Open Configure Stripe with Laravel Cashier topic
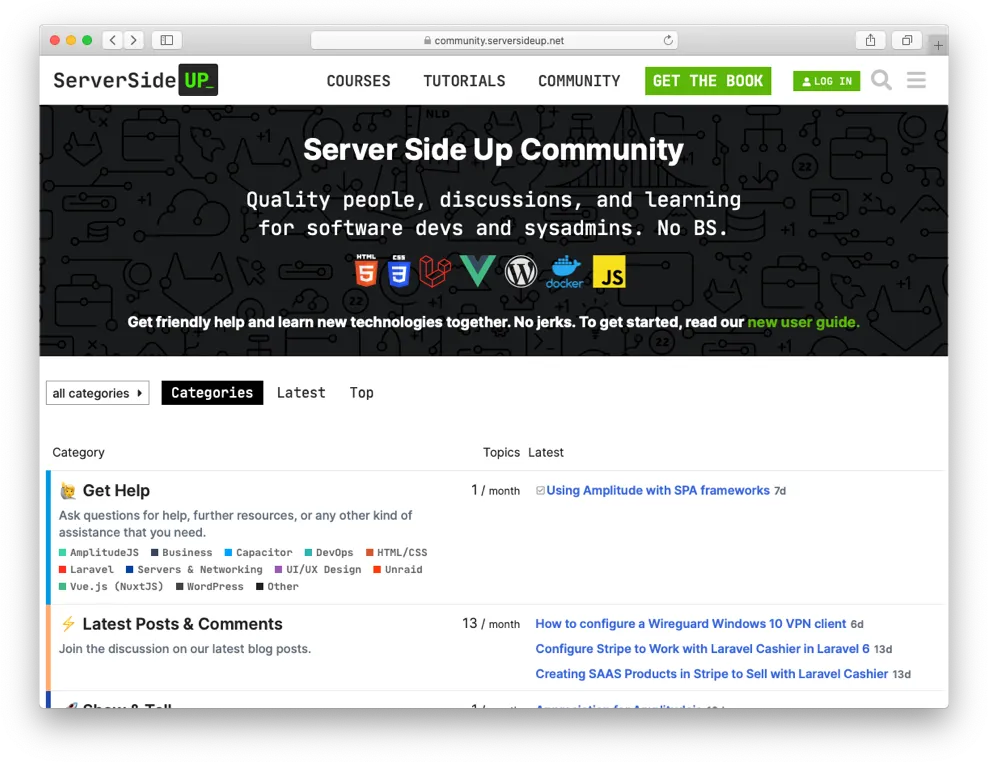Viewport: 988px width, 762px height. 703,649
